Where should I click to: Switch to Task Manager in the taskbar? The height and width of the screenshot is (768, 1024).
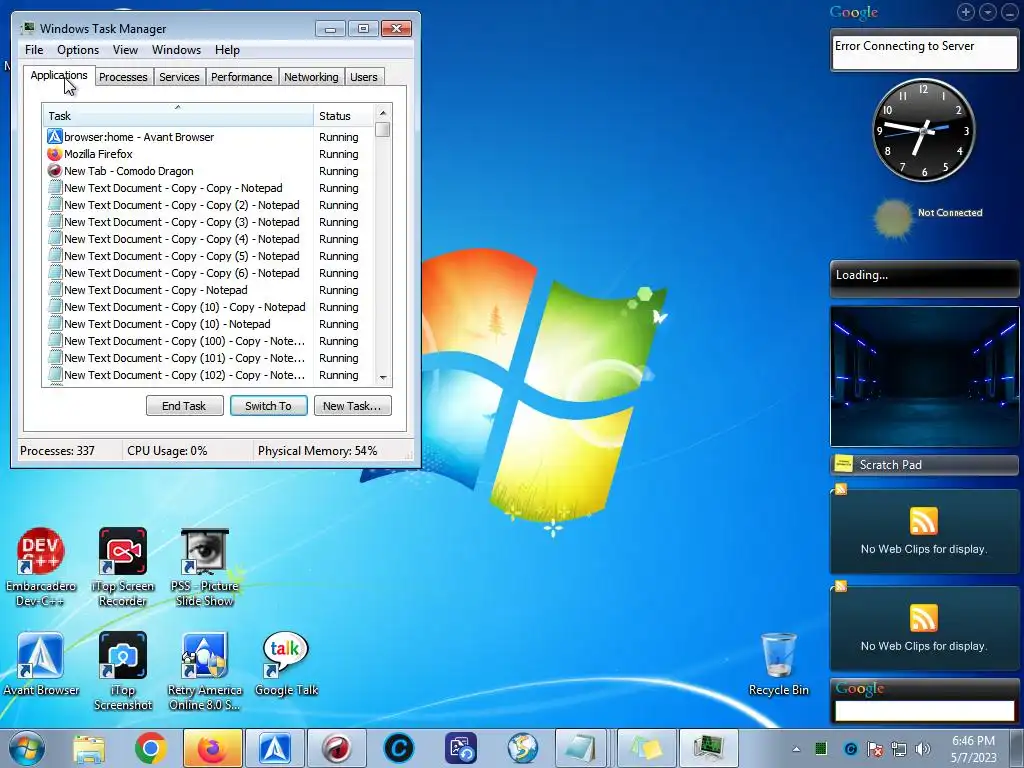tap(708, 748)
